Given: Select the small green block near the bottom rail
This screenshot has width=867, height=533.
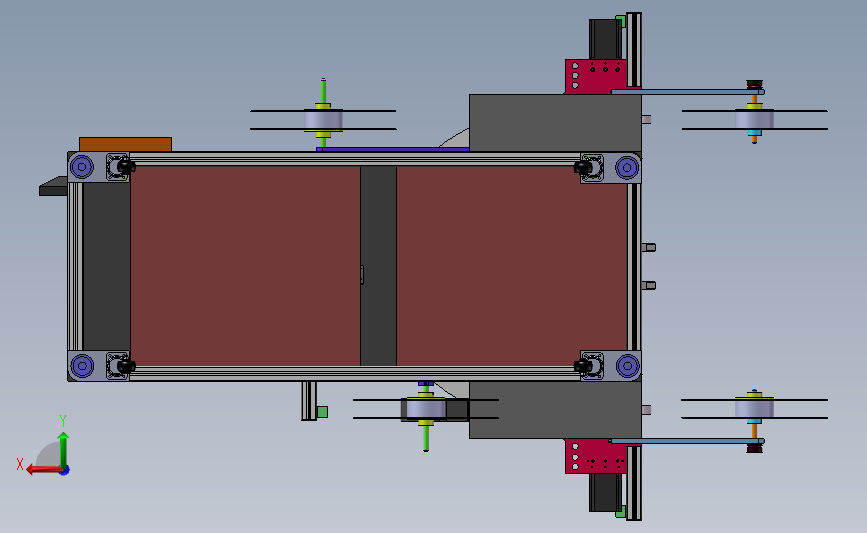Looking at the screenshot, I should [x=322, y=412].
